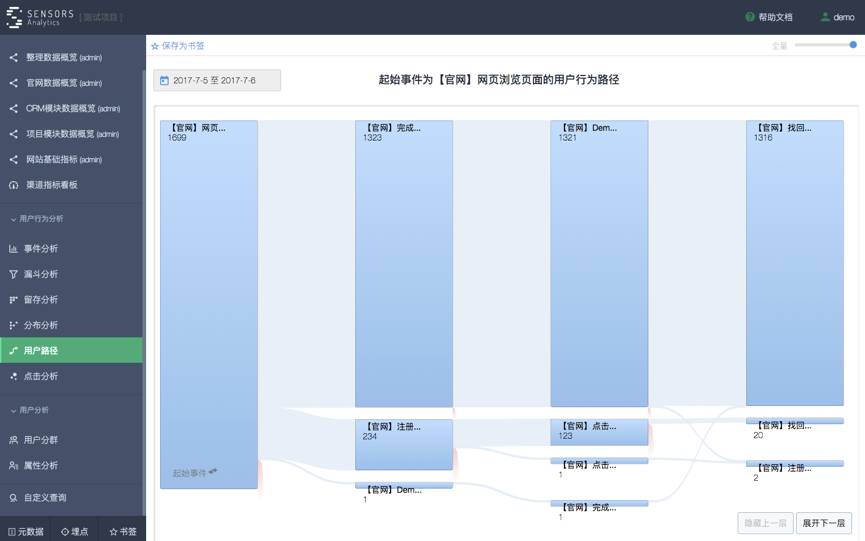Open 帮助文档 help documentation
This screenshot has width=865, height=541.
(768, 17)
